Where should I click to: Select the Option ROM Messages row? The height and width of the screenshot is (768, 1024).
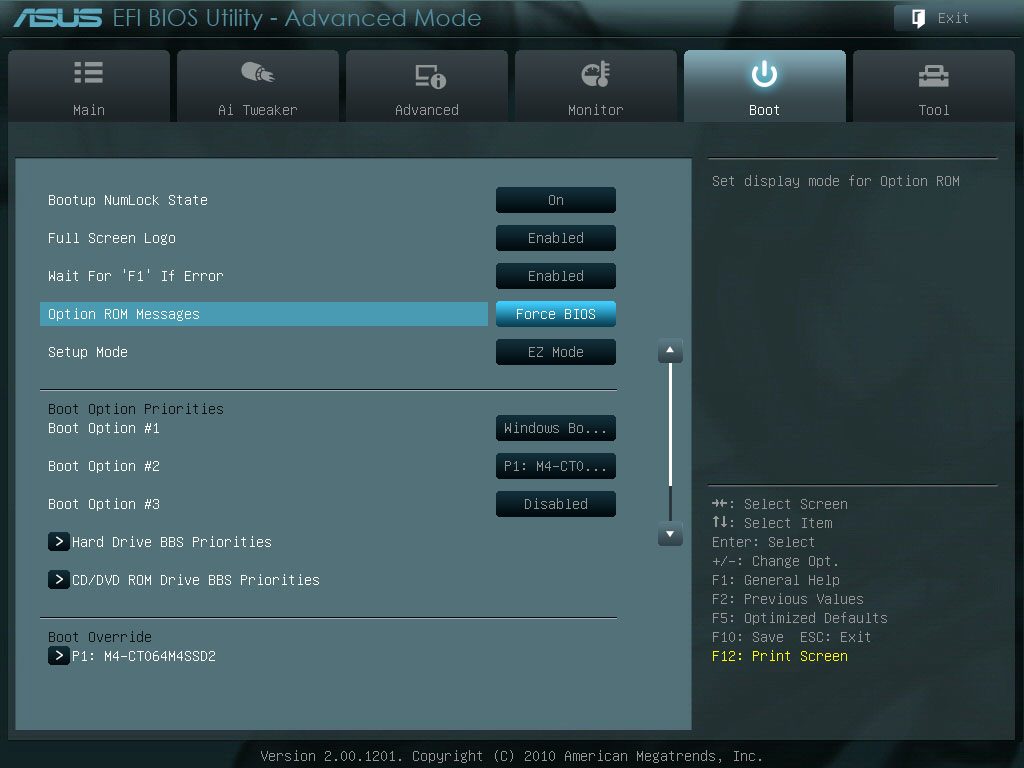264,313
